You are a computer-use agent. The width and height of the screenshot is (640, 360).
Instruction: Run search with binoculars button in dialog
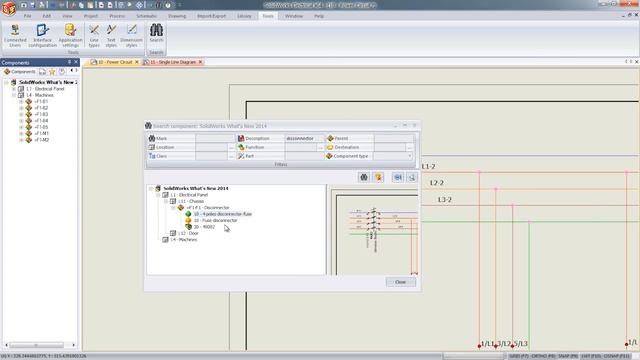click(364, 177)
